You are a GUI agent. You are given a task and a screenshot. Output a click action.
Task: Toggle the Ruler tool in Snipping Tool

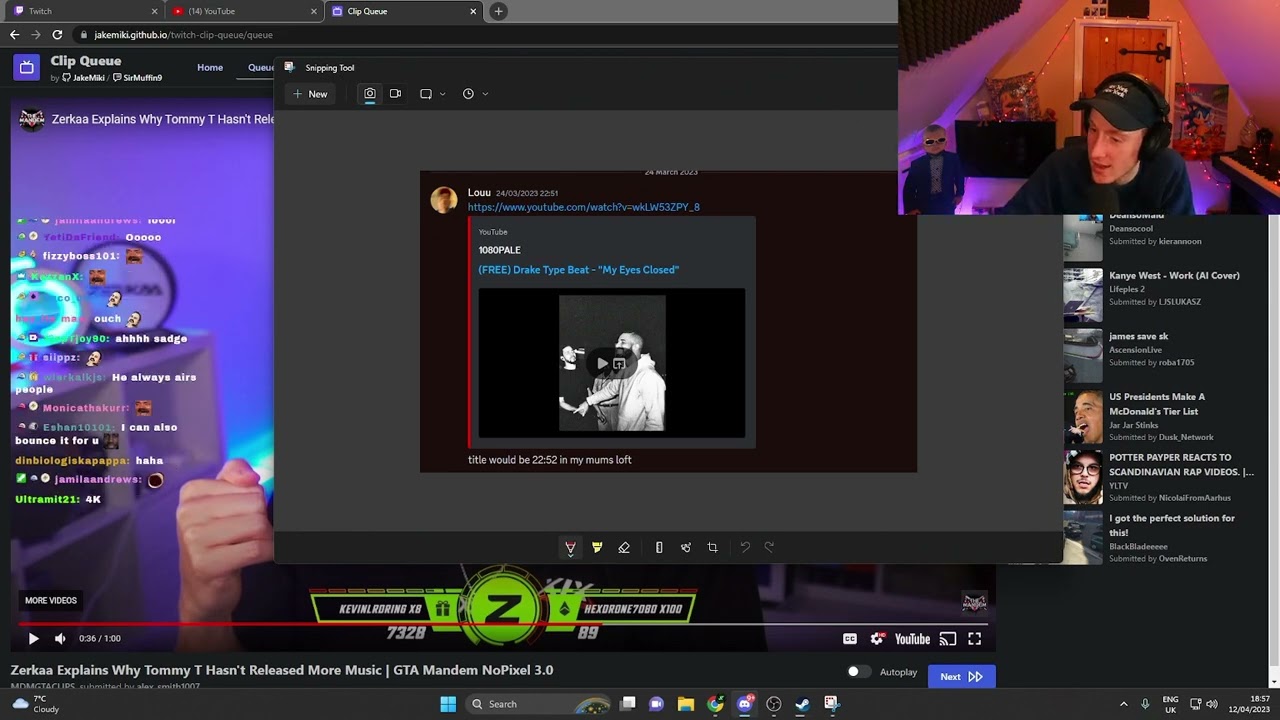point(659,547)
